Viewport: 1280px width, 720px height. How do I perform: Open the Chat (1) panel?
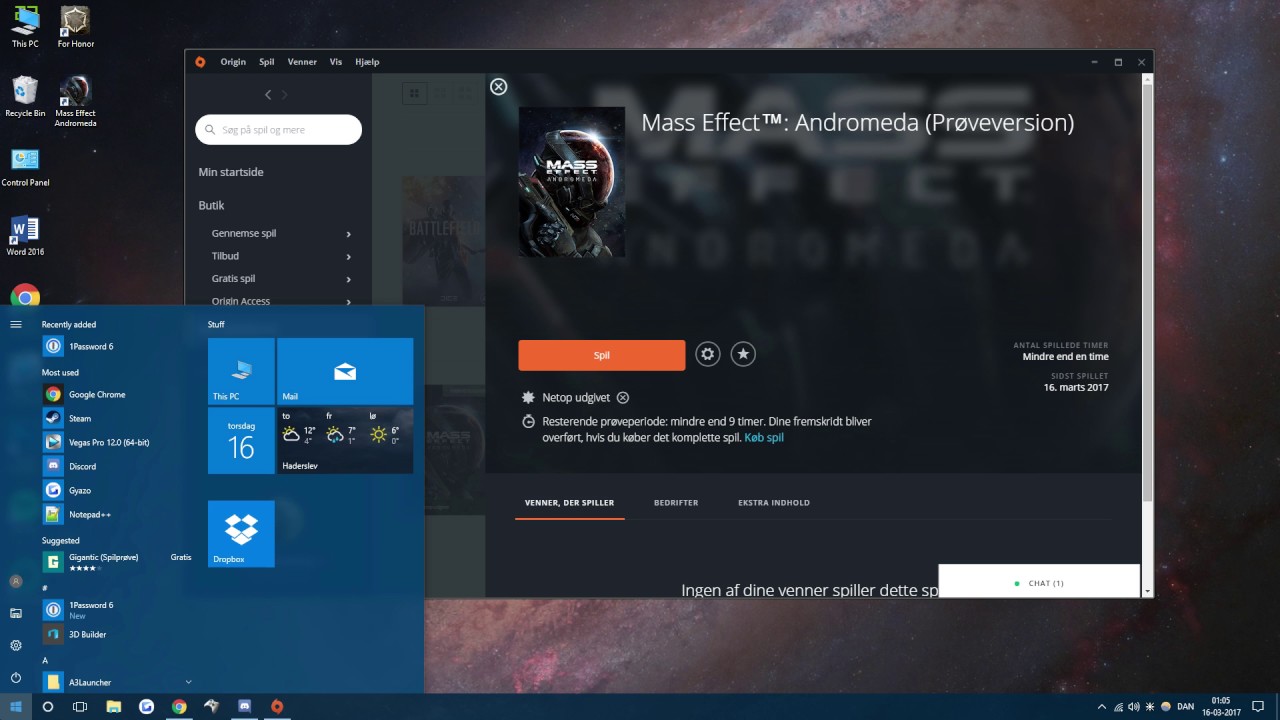tap(1039, 583)
